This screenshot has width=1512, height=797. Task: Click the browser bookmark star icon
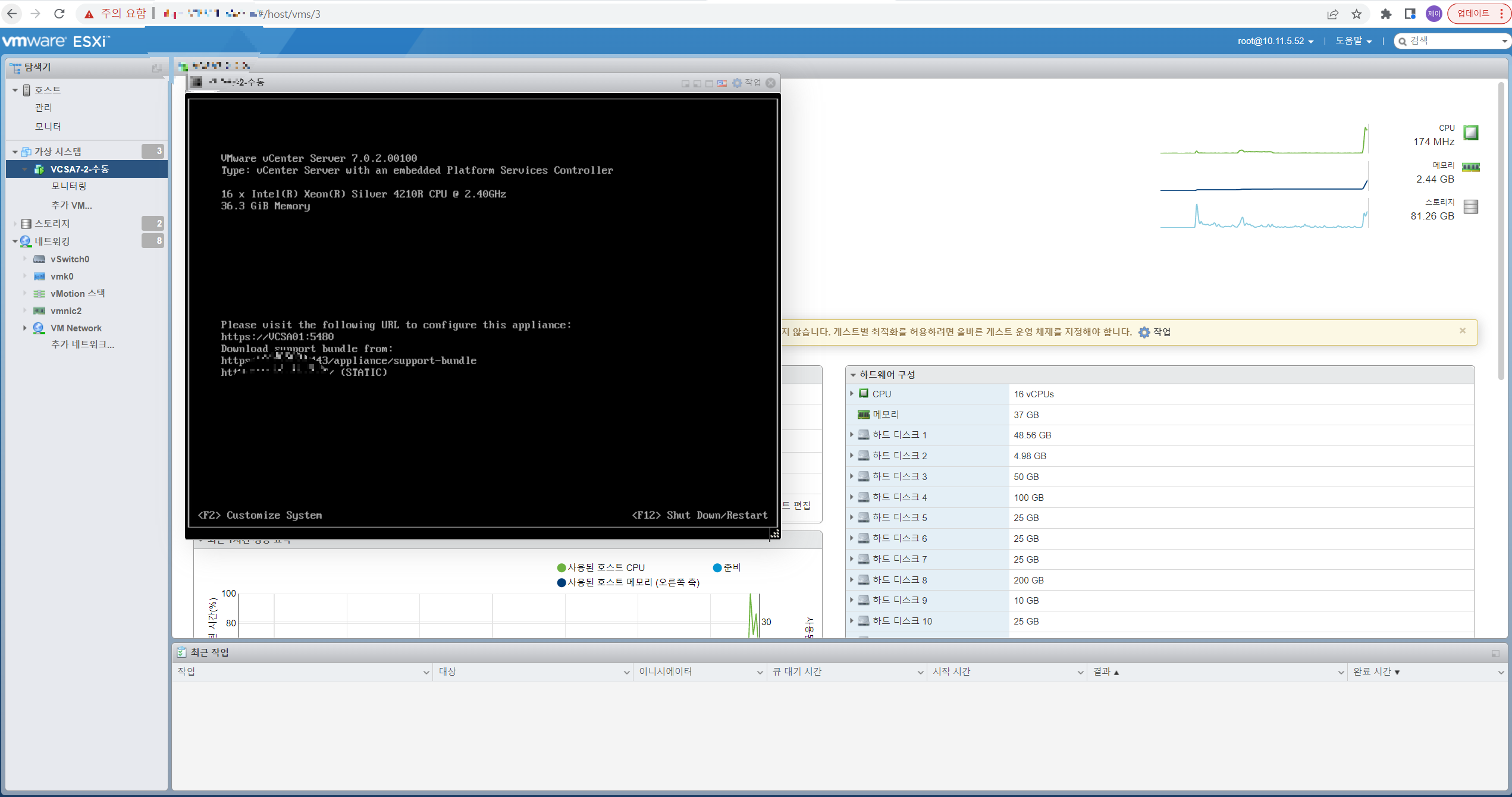point(1357,14)
